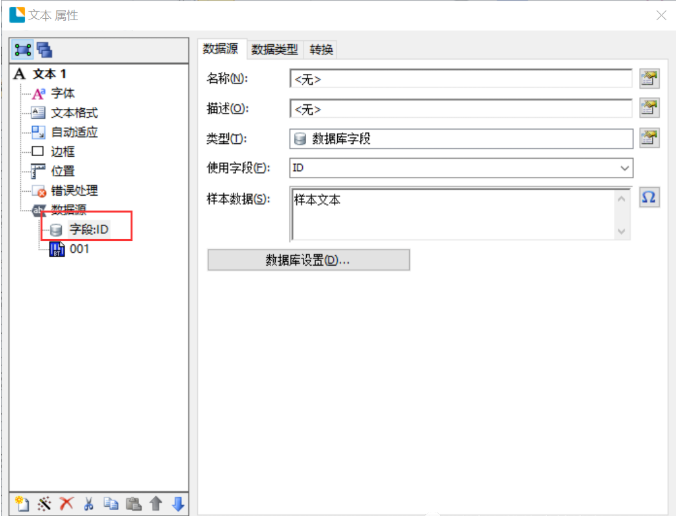This screenshot has width=676, height=516.
Task: Select 字体 in the property tree
Action: 63,93
